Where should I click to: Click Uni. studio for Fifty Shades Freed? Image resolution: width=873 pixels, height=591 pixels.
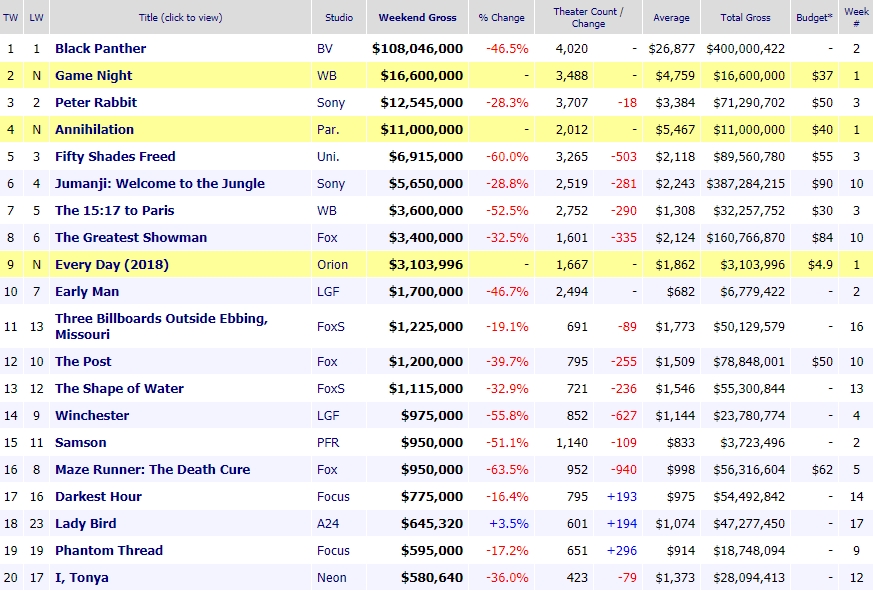[328, 157]
